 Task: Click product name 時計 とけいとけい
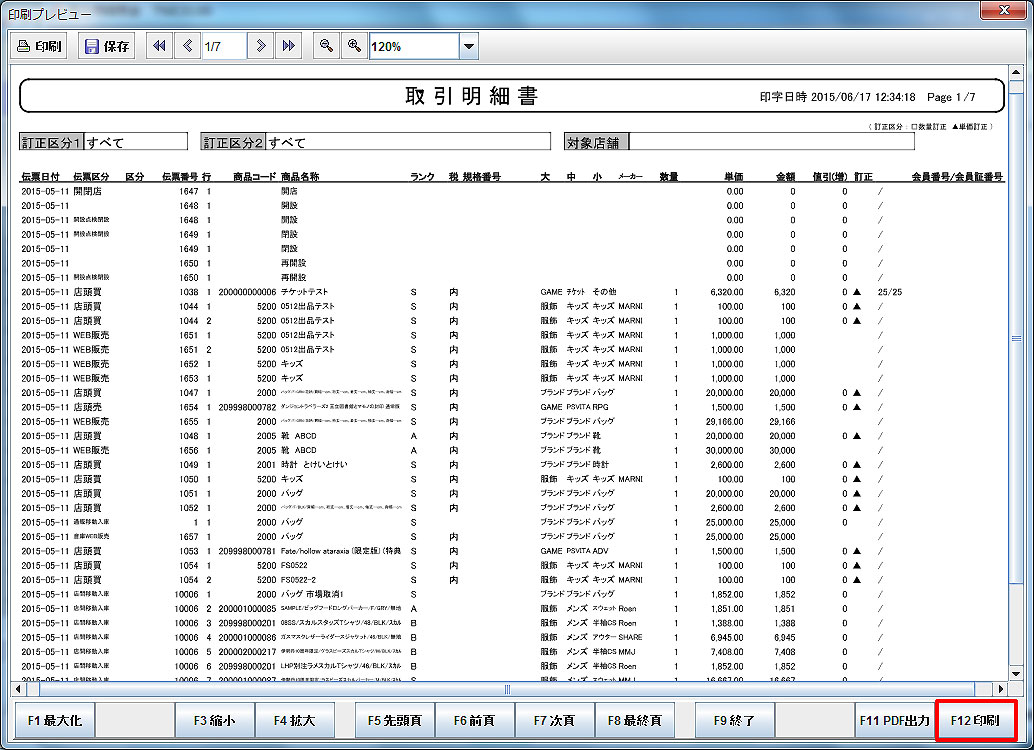(x=314, y=464)
